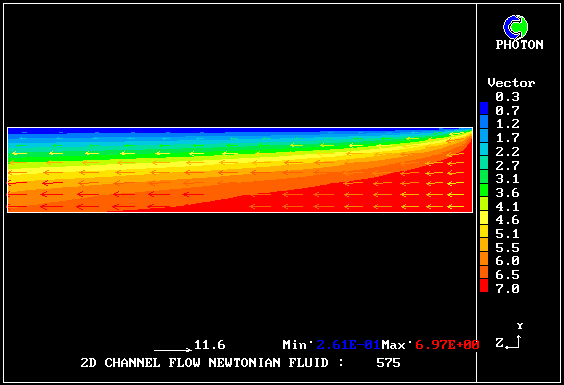Screen dimensions: 564x385
Task: Click the yellow swatch beside 4.6
Action: pyautogui.click(x=484, y=217)
